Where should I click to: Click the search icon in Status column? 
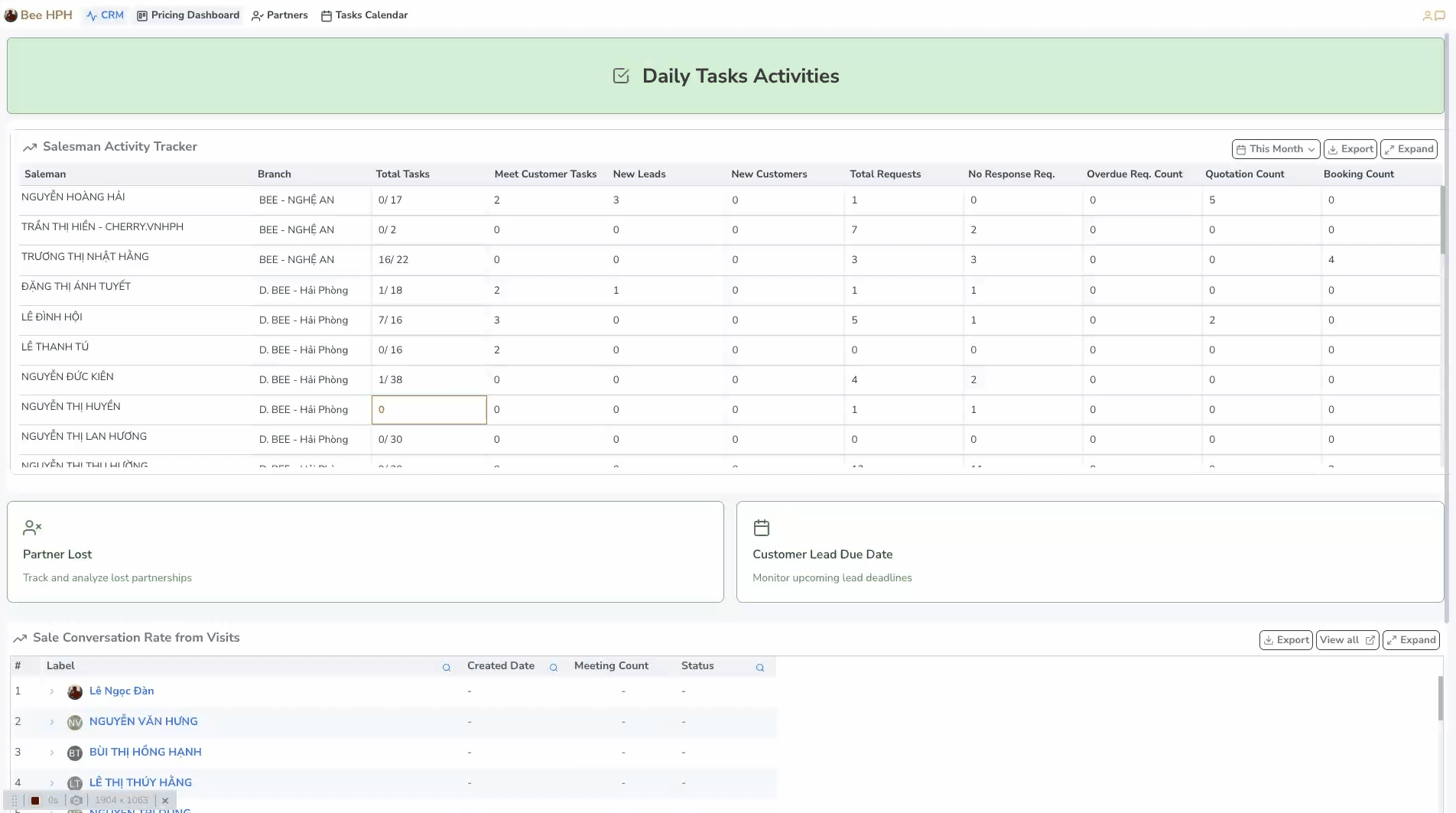pyautogui.click(x=760, y=668)
